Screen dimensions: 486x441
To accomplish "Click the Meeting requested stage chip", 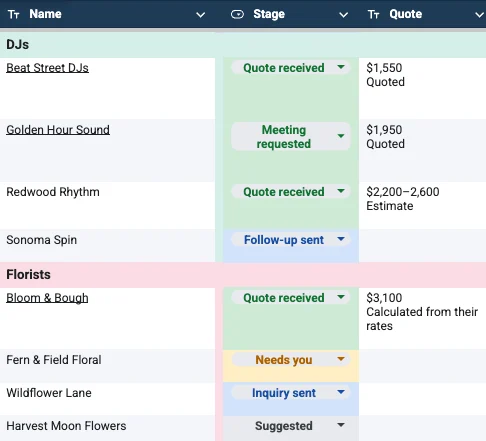I will [291, 137].
